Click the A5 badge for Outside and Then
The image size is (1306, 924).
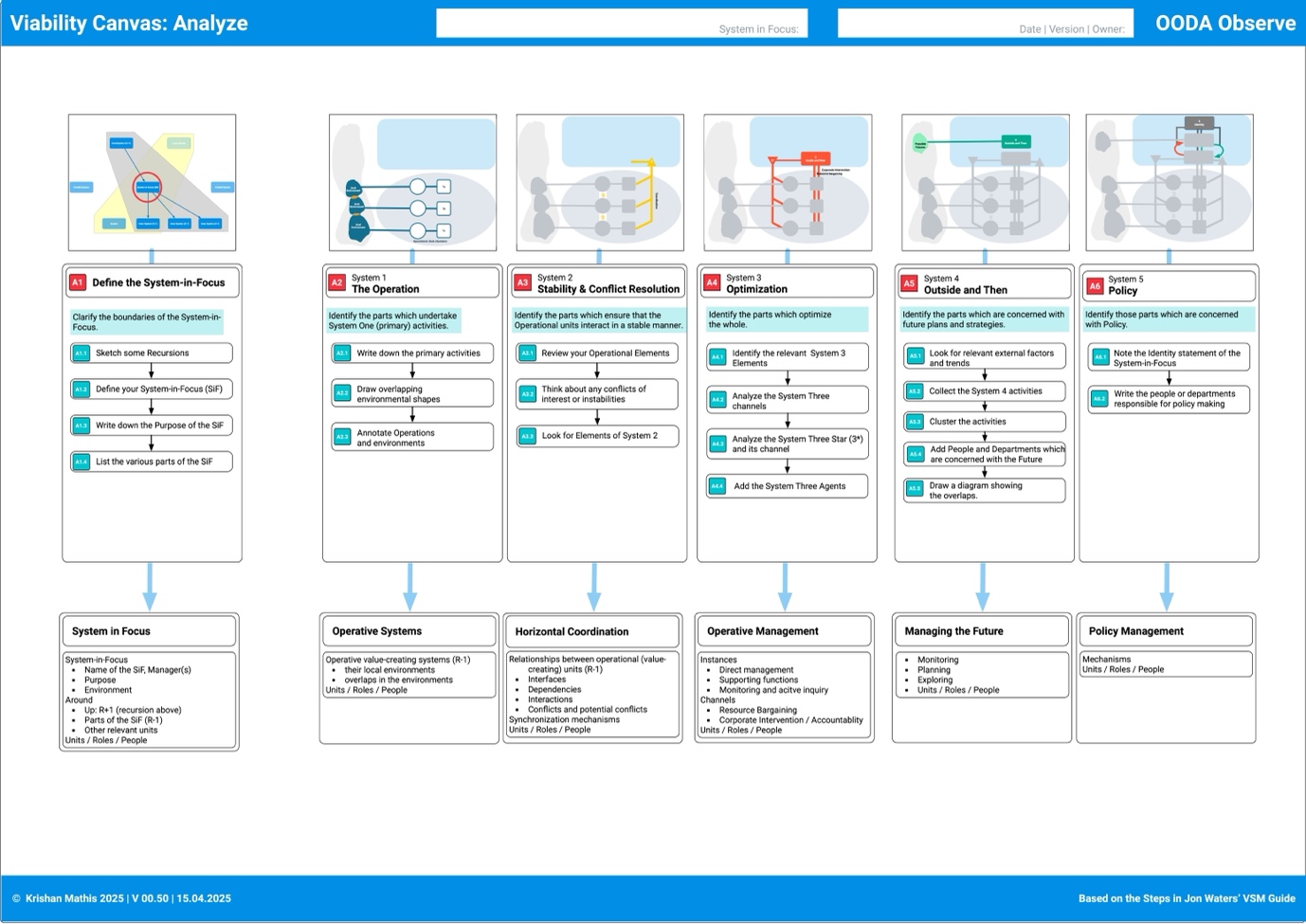tap(909, 281)
